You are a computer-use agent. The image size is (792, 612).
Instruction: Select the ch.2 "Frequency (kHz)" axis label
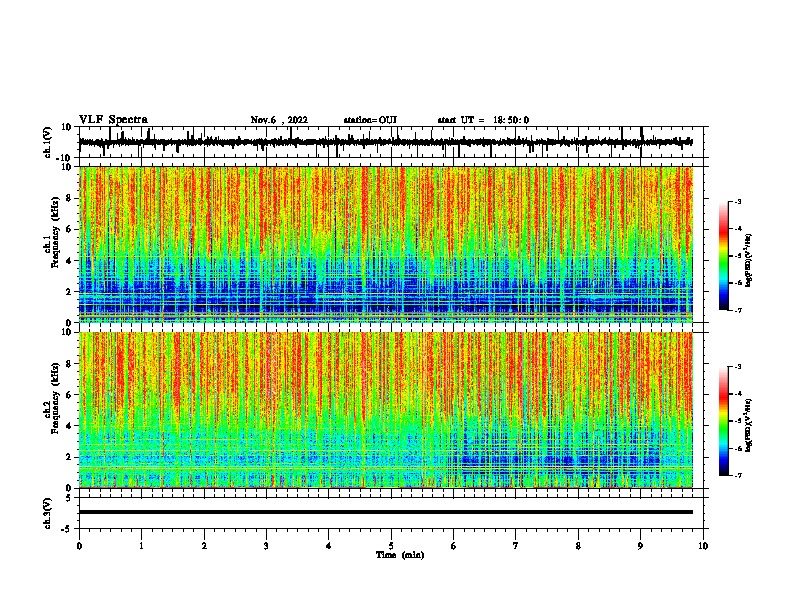[x=55, y=398]
